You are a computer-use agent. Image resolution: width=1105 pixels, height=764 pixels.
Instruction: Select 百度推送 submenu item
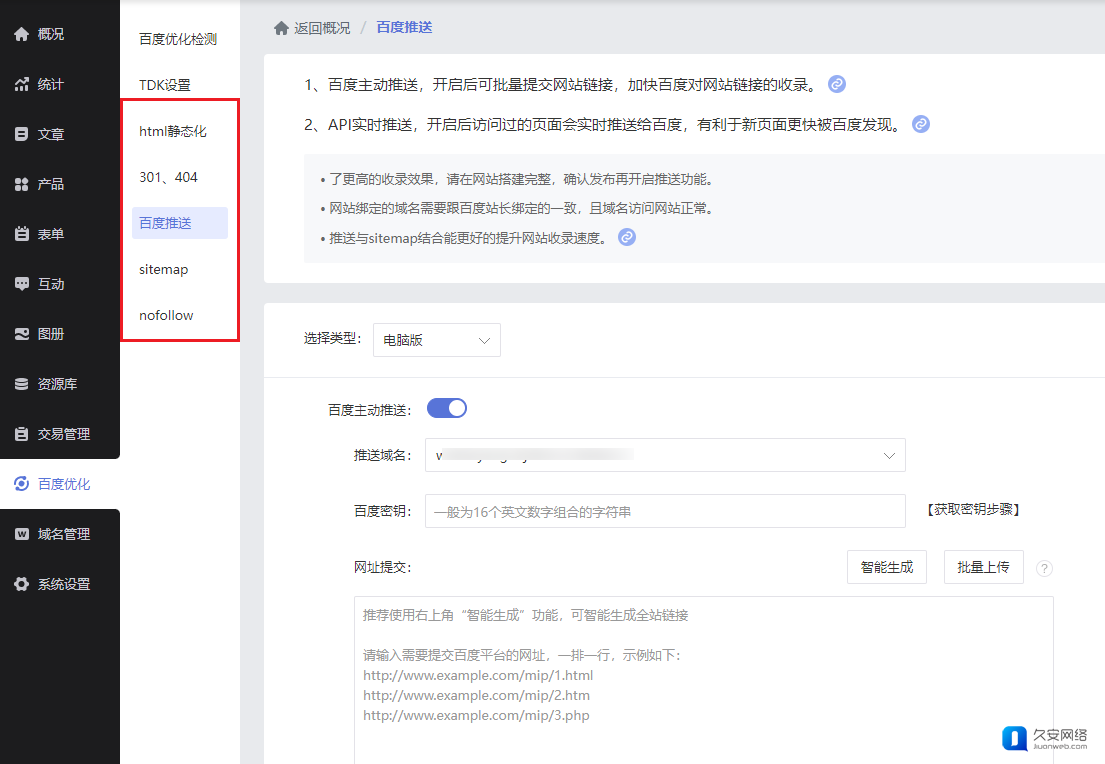(x=180, y=223)
